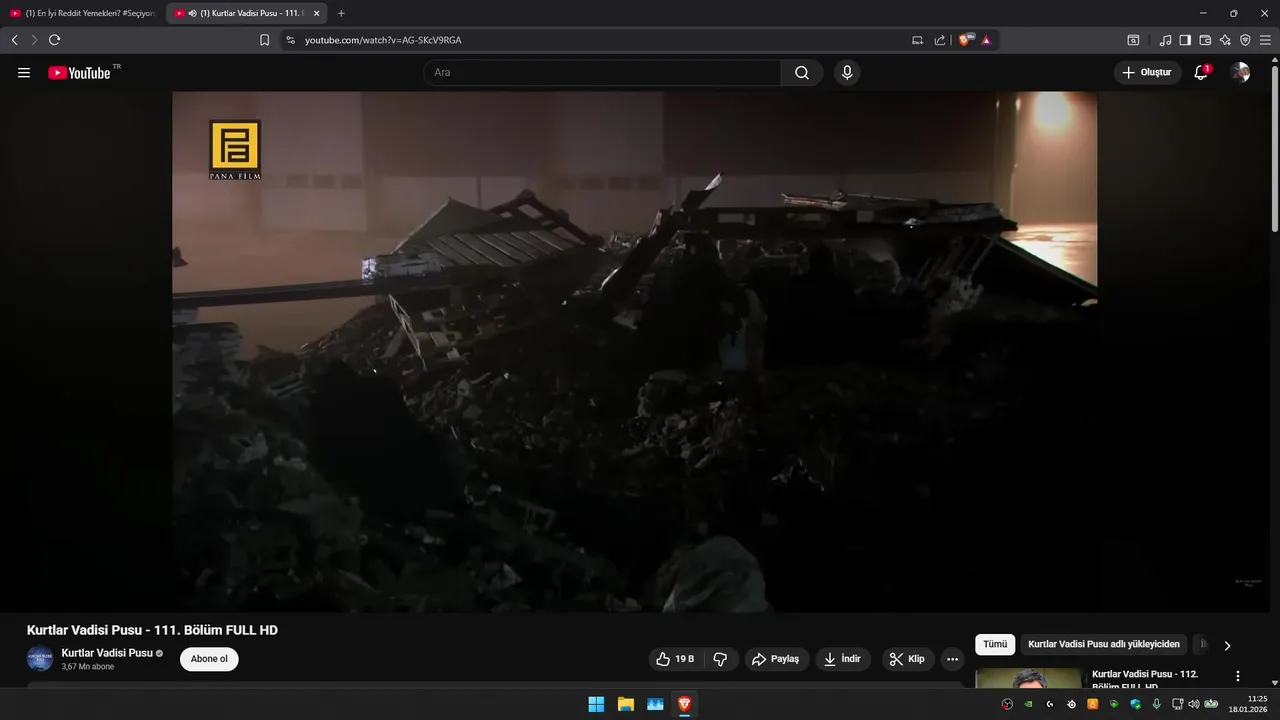Open the YouTube hamburger guide menu
Image resolution: width=1280 pixels, height=720 pixels.
click(24, 73)
